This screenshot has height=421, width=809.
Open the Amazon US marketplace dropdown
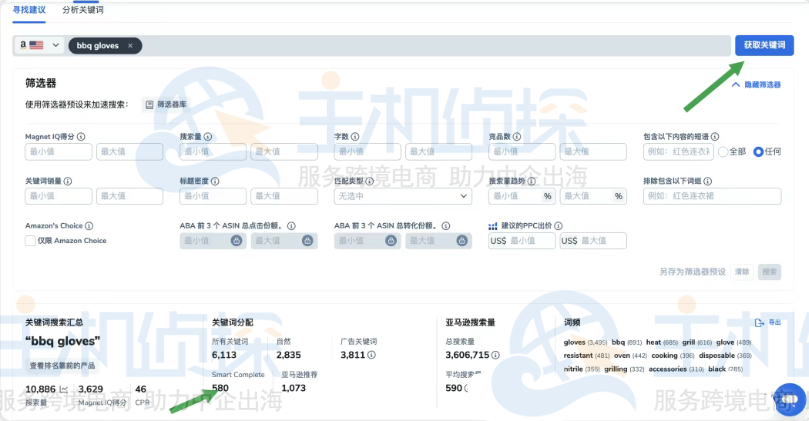coord(39,45)
